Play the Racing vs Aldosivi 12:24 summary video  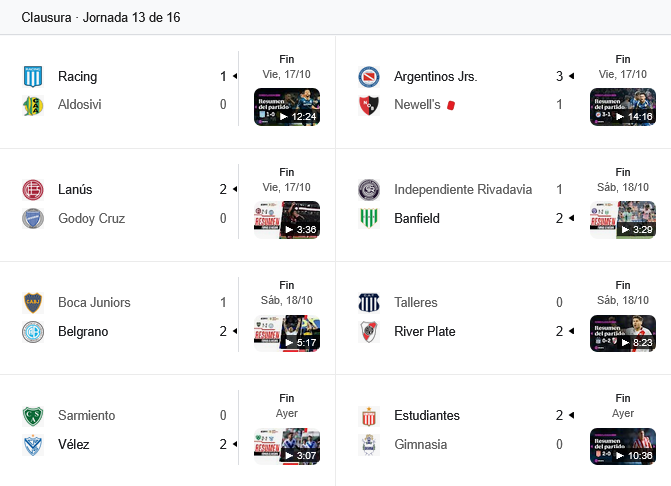[287, 107]
